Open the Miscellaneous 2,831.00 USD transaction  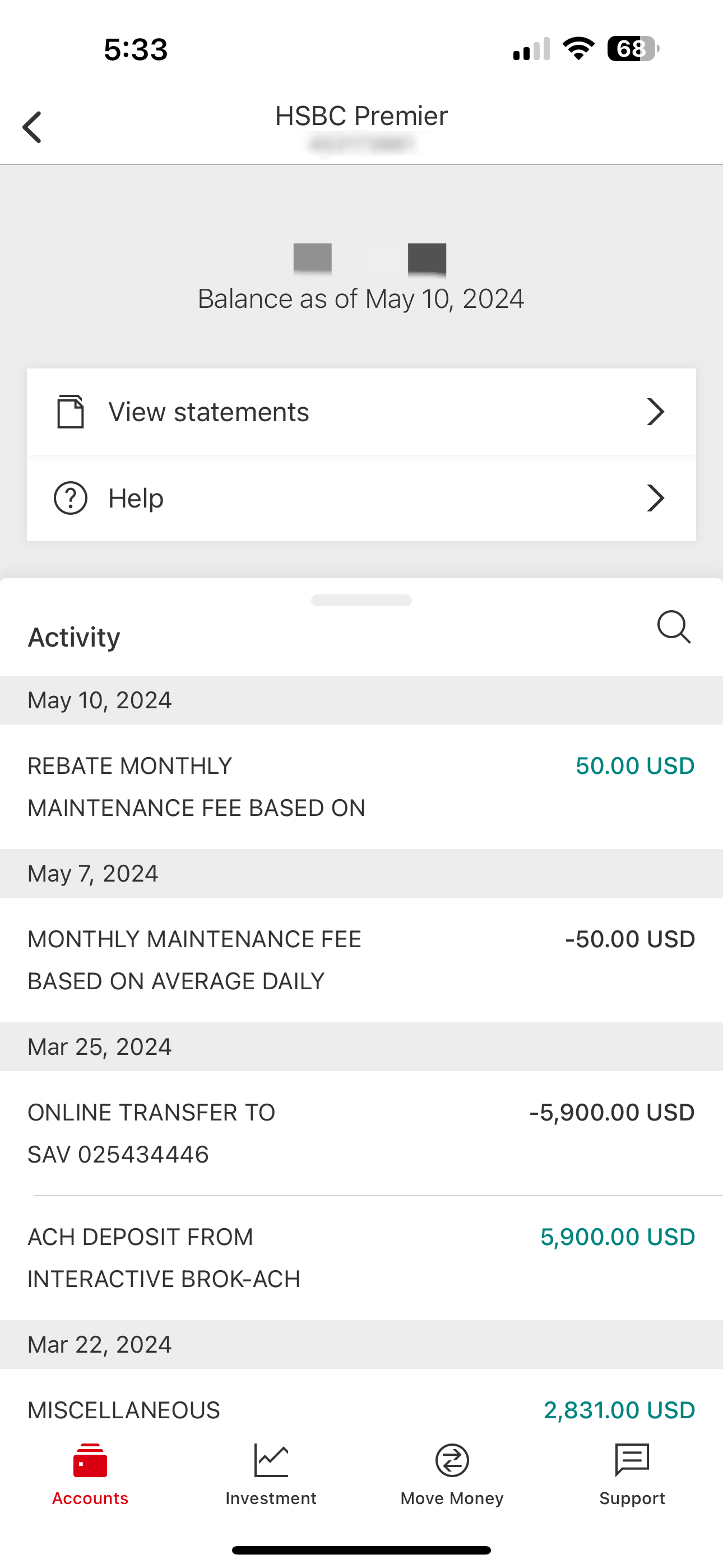click(x=361, y=1410)
